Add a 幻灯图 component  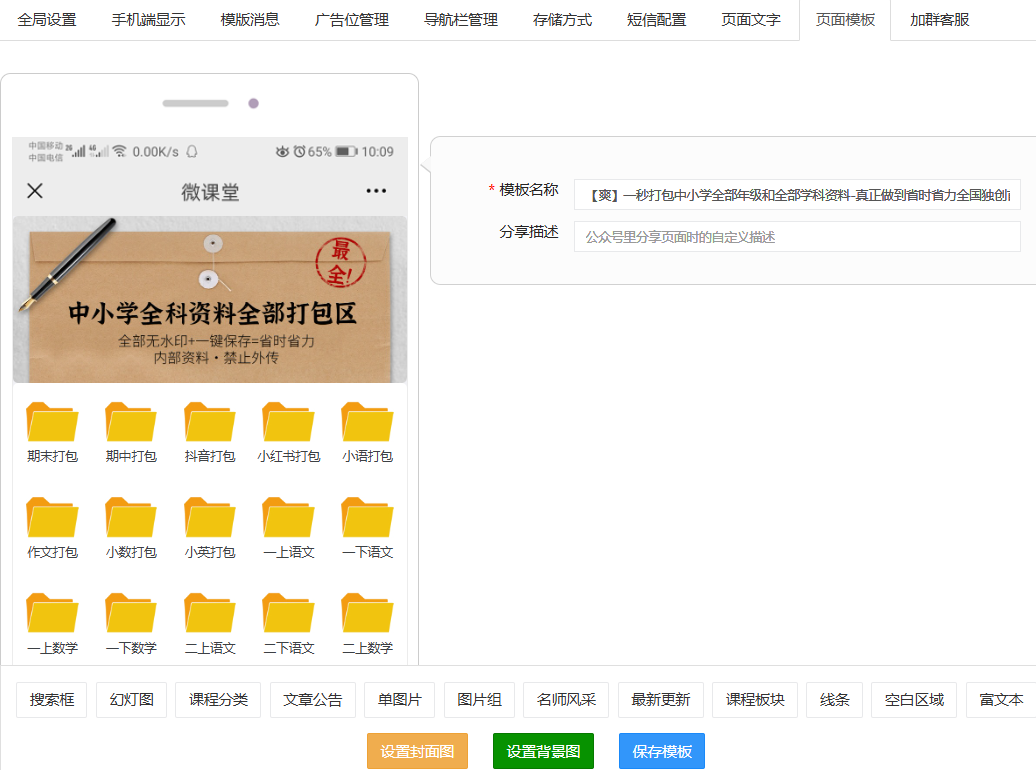[131, 700]
